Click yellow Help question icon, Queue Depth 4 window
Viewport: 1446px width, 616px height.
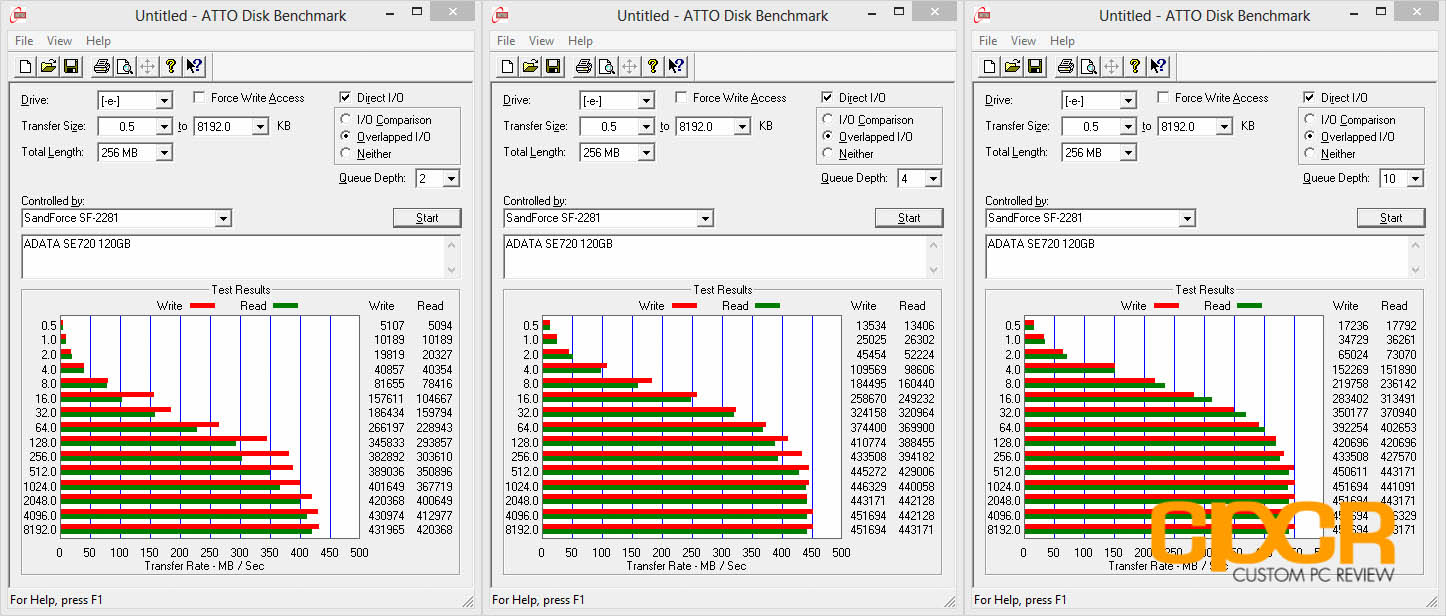[x=653, y=66]
